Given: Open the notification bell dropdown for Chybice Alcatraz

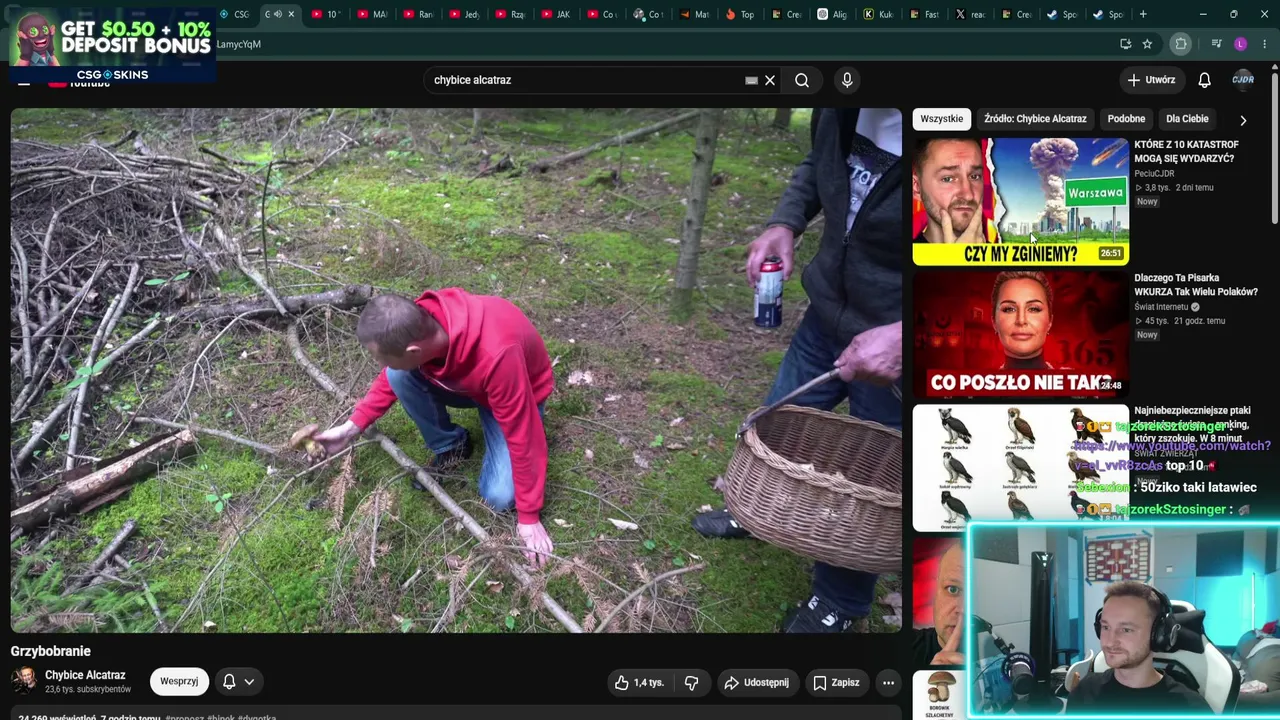Looking at the screenshot, I should click(238, 682).
